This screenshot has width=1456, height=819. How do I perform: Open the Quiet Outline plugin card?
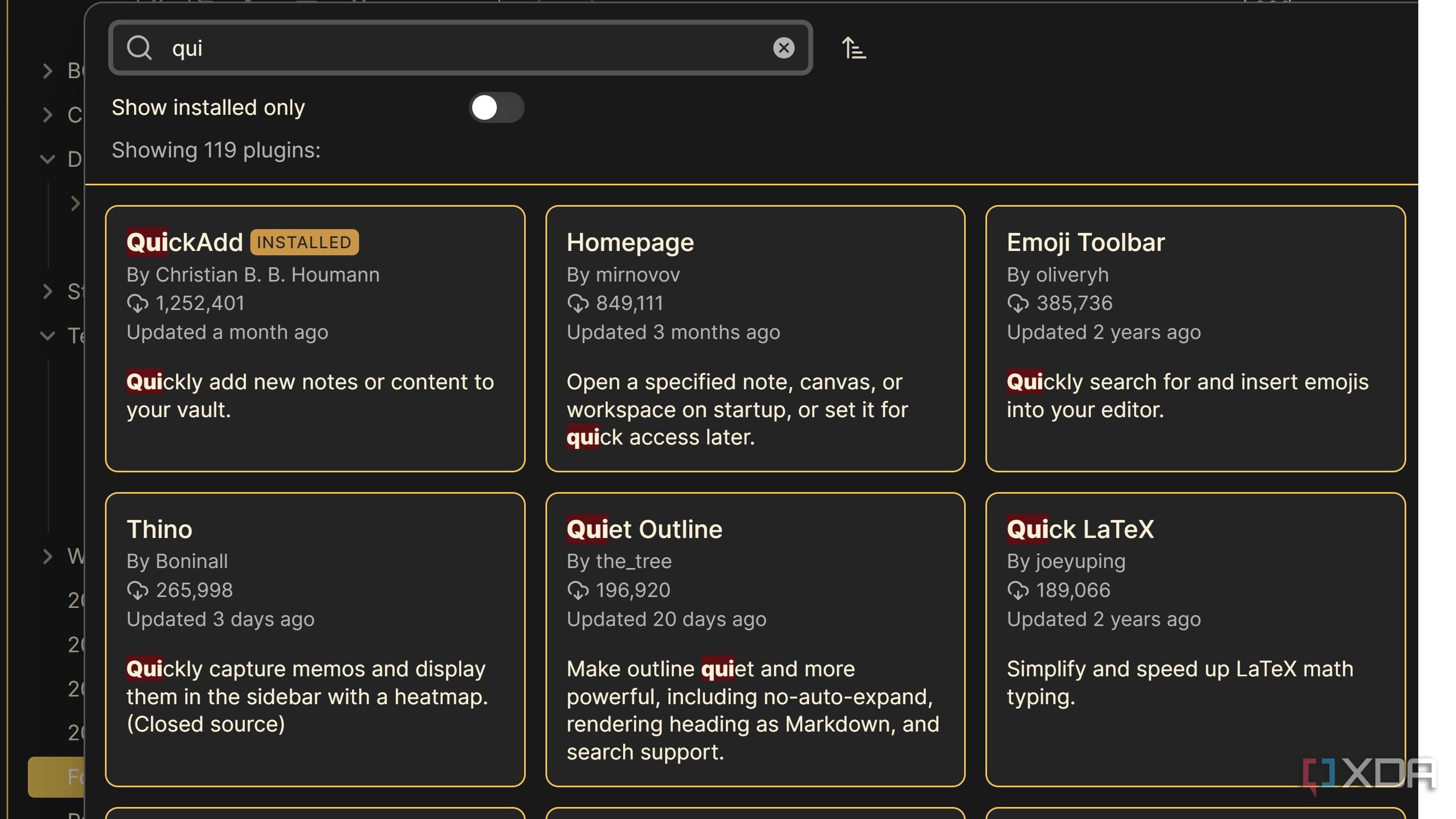(755, 639)
